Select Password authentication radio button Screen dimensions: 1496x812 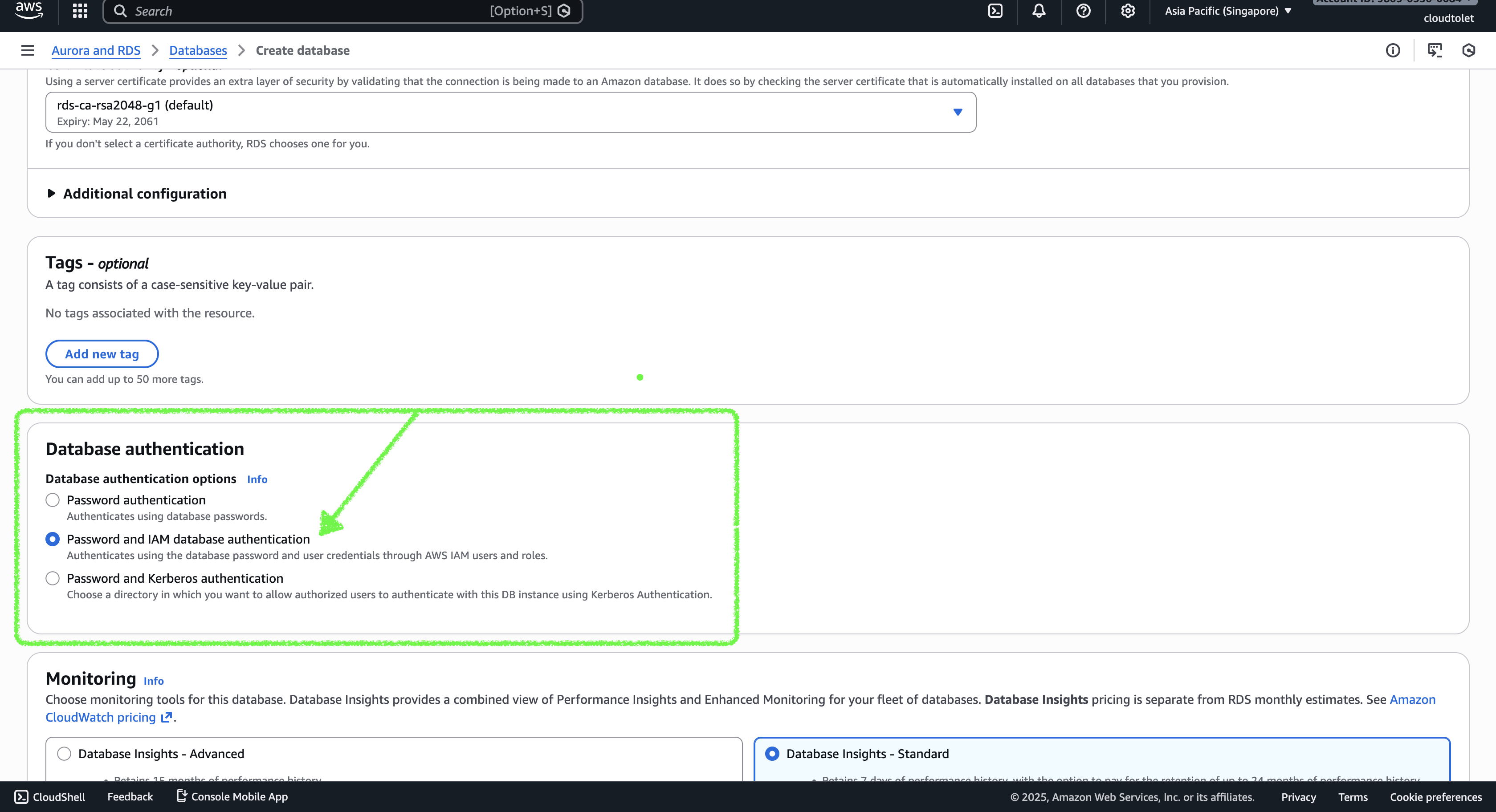(x=53, y=500)
